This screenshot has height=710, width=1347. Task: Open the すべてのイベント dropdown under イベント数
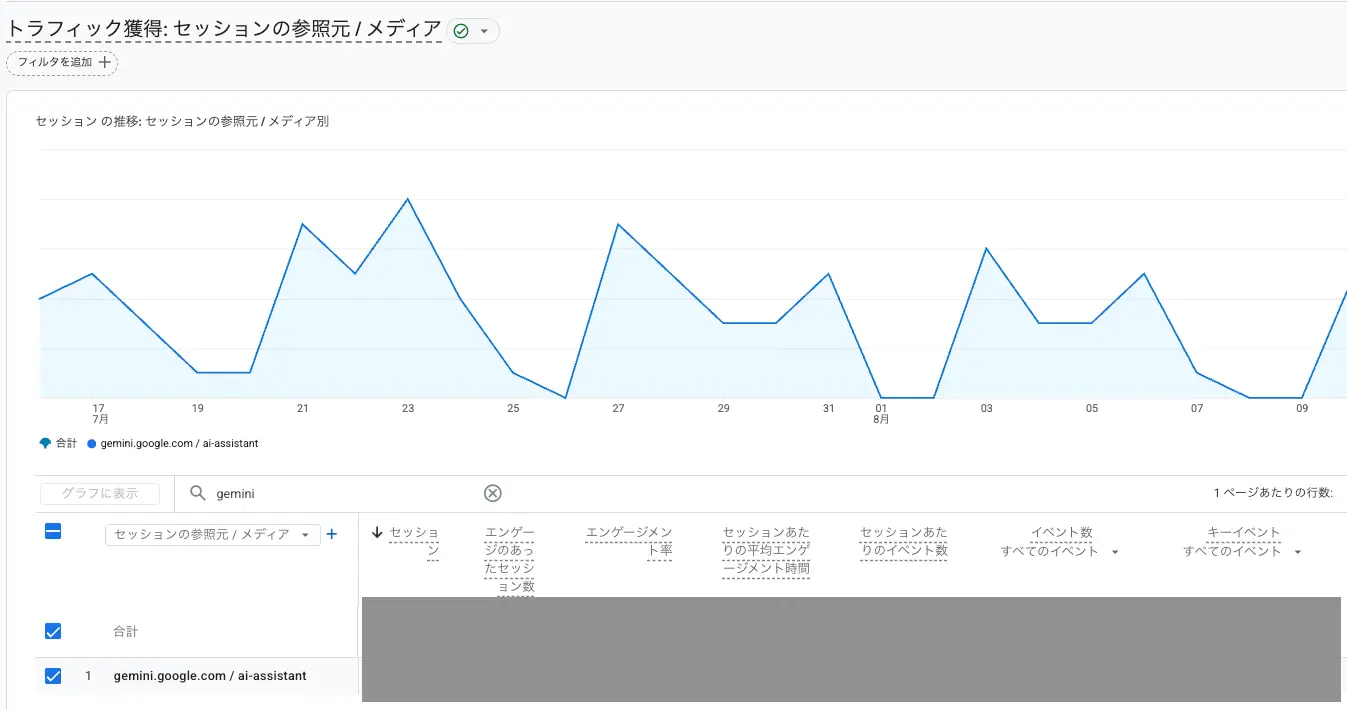tap(1060, 551)
